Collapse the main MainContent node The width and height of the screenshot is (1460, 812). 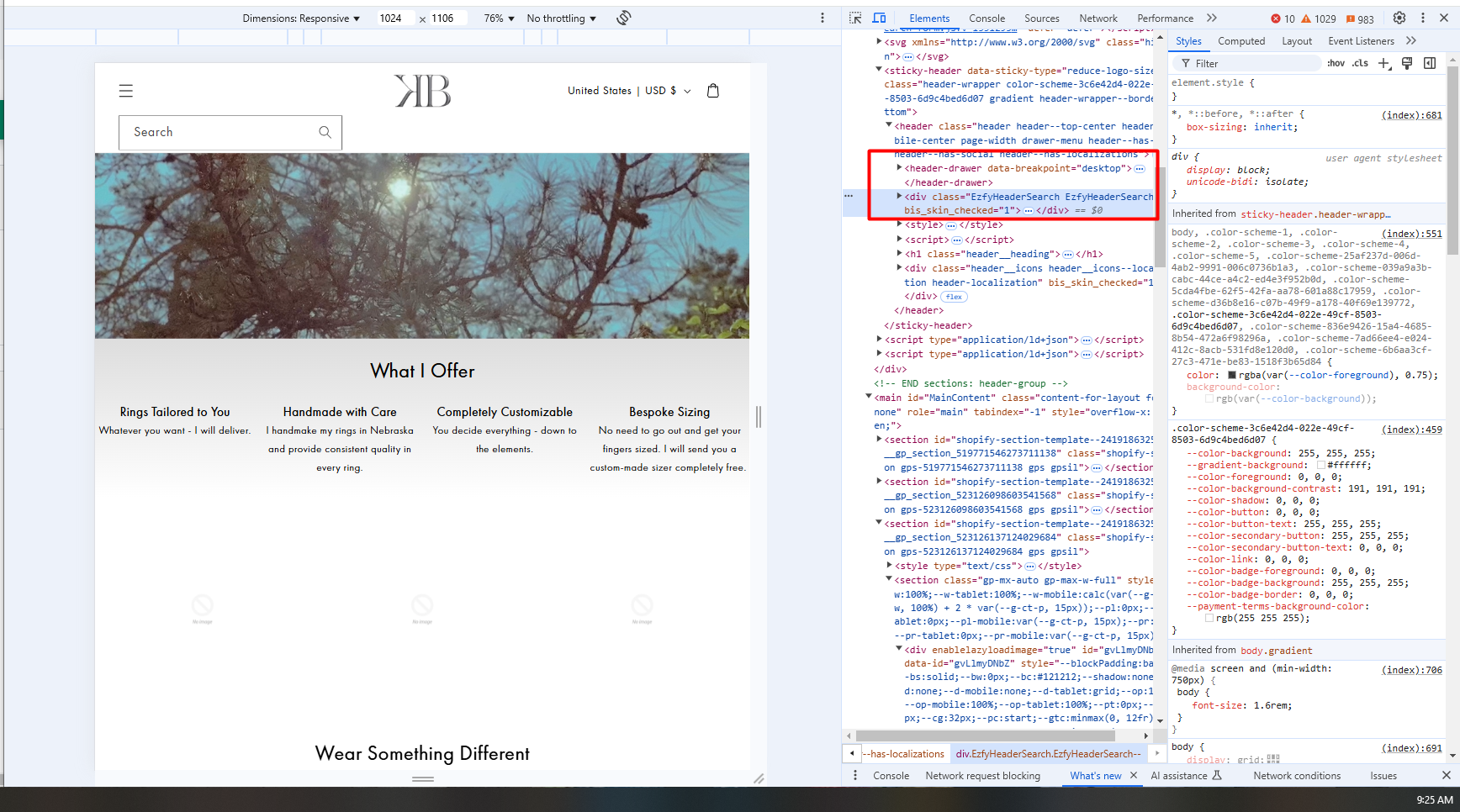coord(869,397)
